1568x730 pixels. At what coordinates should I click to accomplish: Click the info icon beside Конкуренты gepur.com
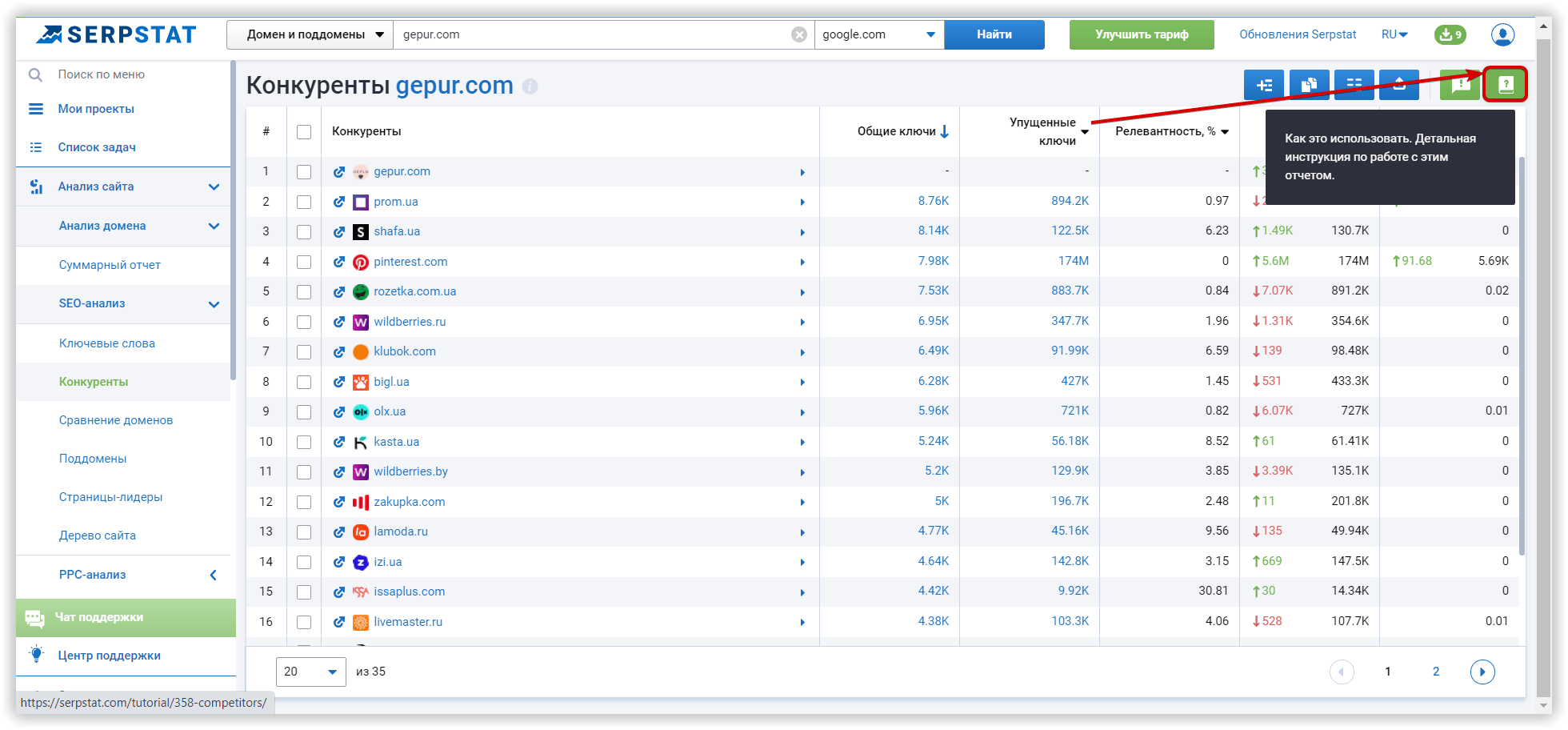(x=530, y=86)
